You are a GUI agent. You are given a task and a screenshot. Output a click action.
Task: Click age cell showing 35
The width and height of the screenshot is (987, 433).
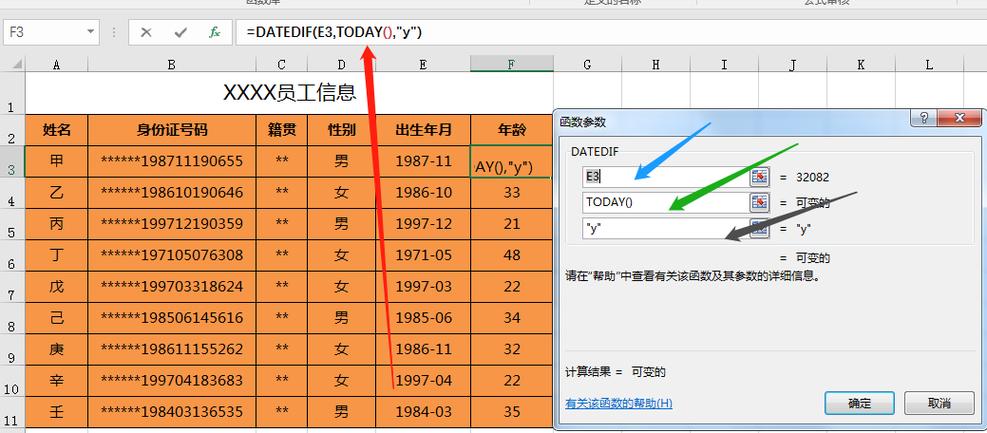click(512, 413)
